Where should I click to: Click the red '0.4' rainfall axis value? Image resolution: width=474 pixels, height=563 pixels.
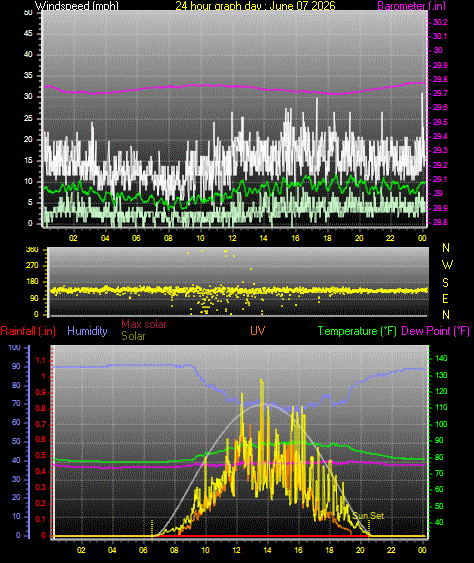pyautogui.click(x=40, y=471)
